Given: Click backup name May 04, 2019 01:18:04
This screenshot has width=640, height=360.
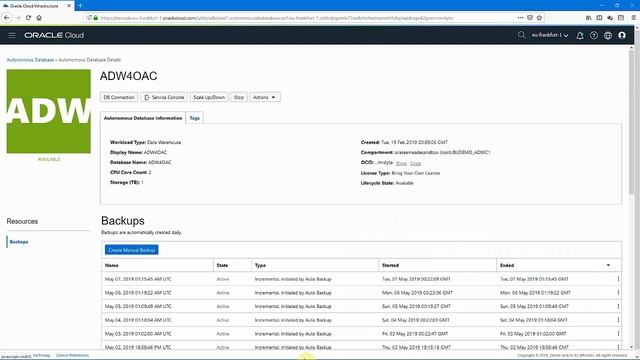Looking at the screenshot, I should click(x=138, y=320).
